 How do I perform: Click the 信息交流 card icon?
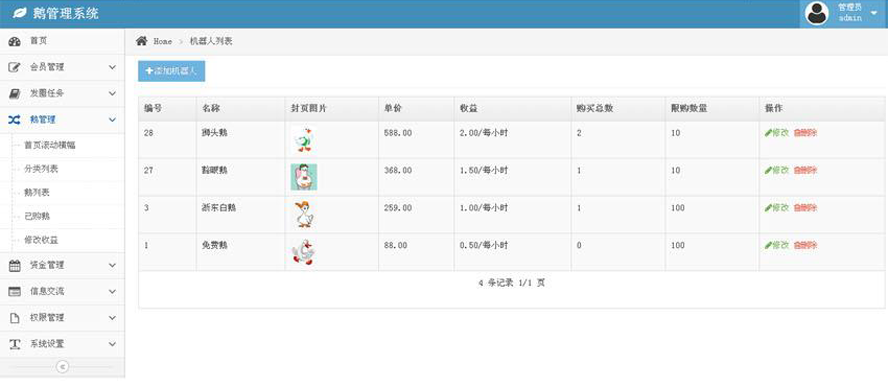tap(15, 291)
